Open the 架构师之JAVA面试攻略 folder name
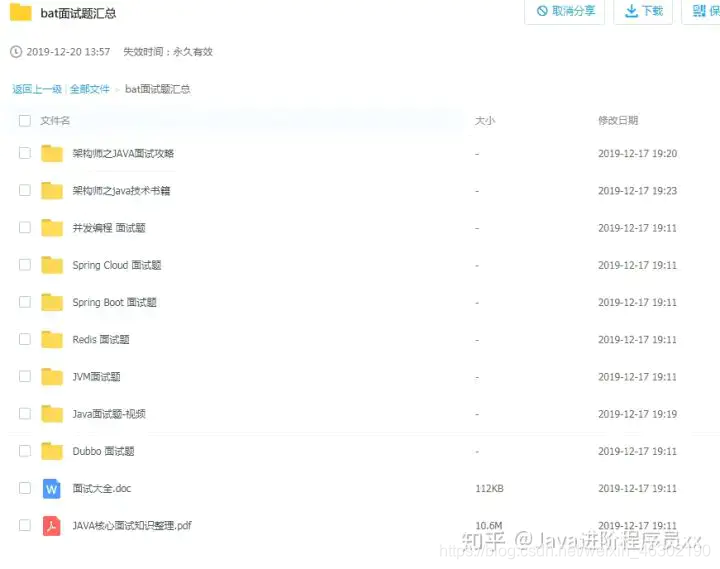This screenshot has height=569, width=720. tap(123, 153)
